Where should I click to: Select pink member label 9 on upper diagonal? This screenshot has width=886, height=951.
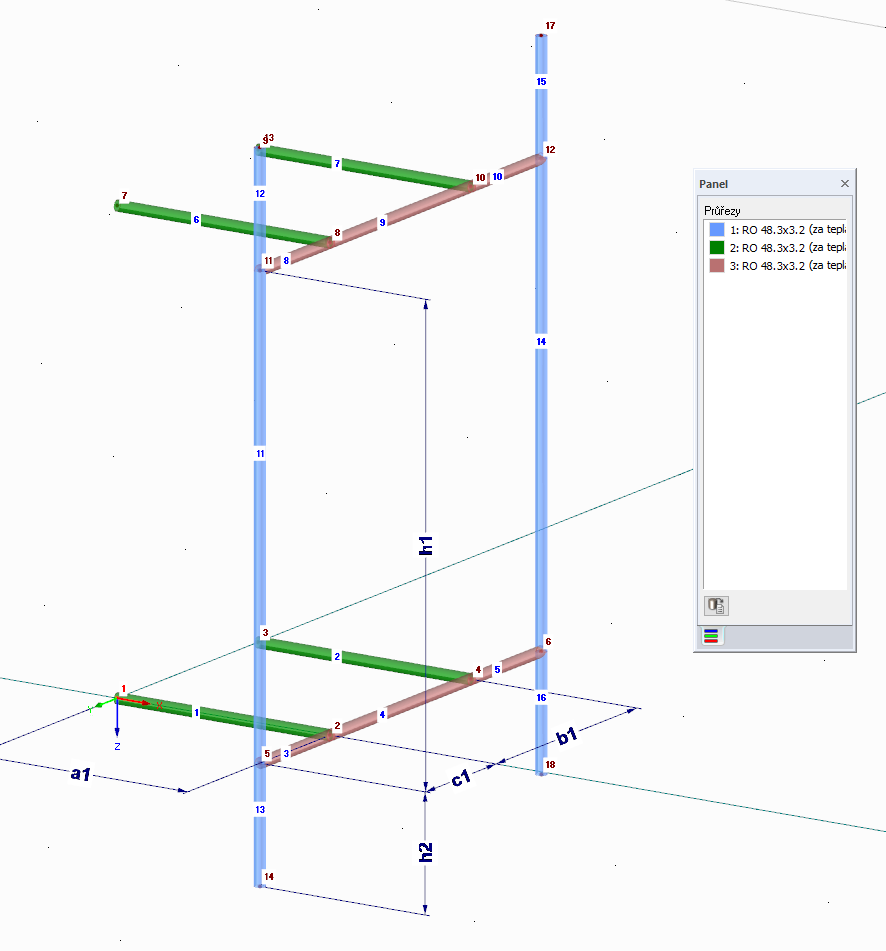pyautogui.click(x=382, y=223)
